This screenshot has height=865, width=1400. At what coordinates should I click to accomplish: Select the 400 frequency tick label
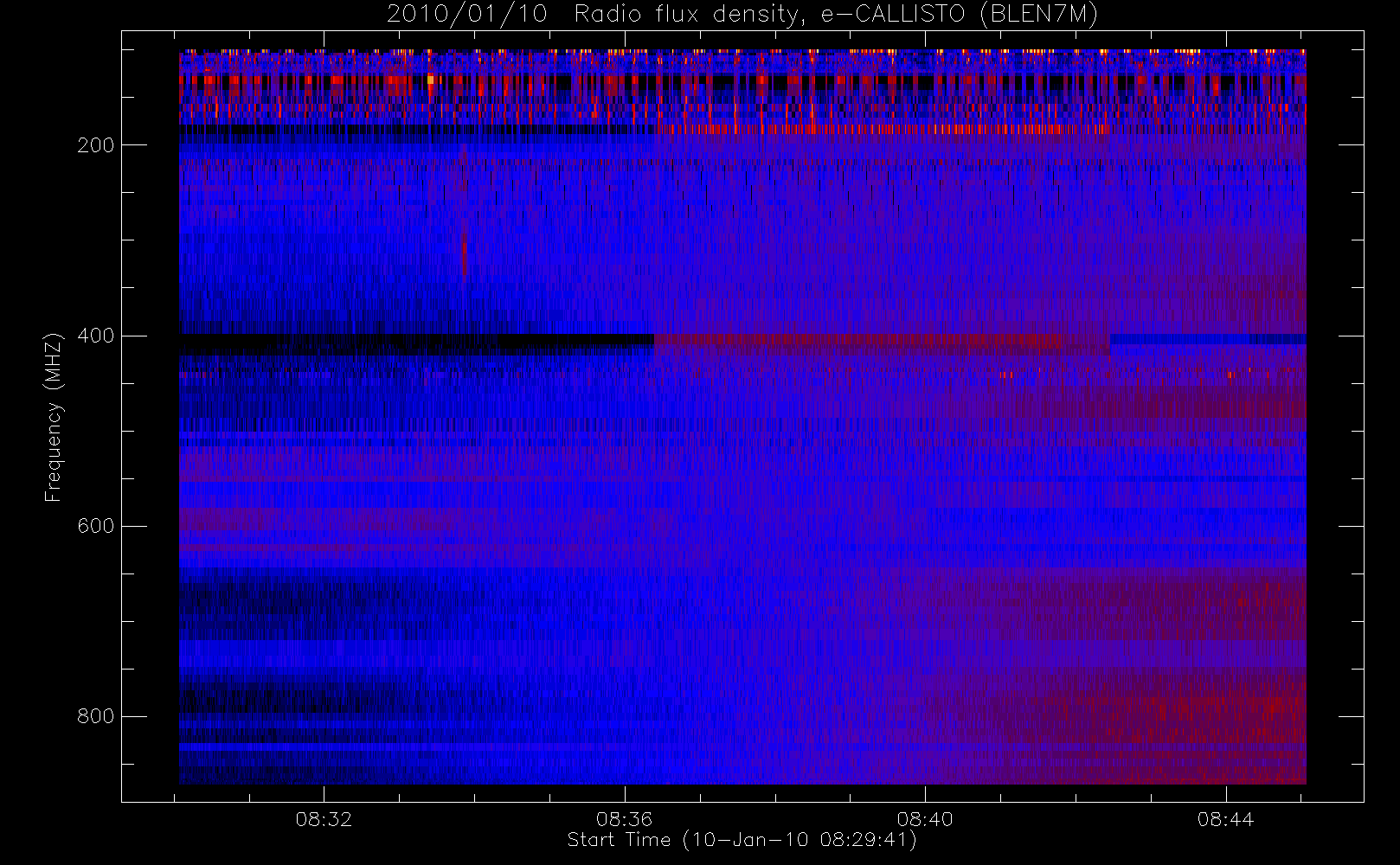[x=95, y=336]
